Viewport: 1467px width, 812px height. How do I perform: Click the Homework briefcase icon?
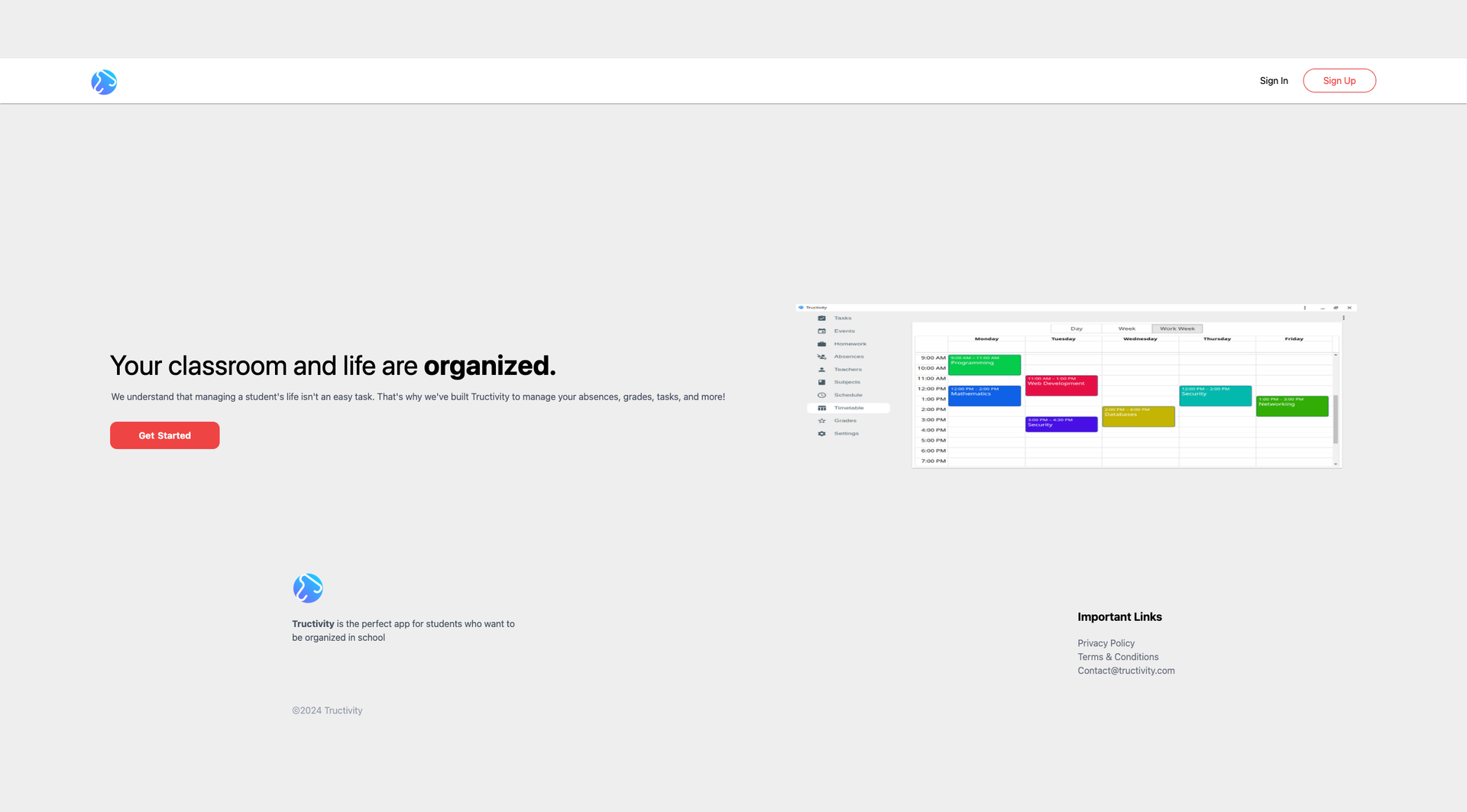[x=821, y=344]
